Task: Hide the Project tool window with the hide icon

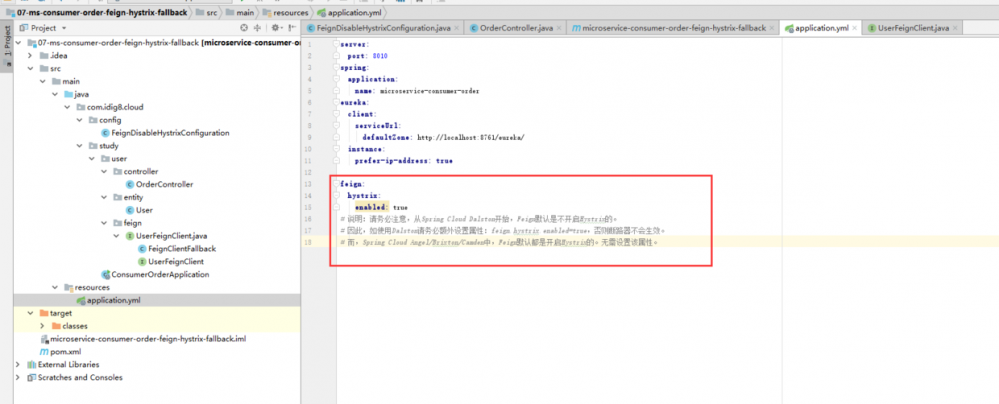Action: point(292,28)
